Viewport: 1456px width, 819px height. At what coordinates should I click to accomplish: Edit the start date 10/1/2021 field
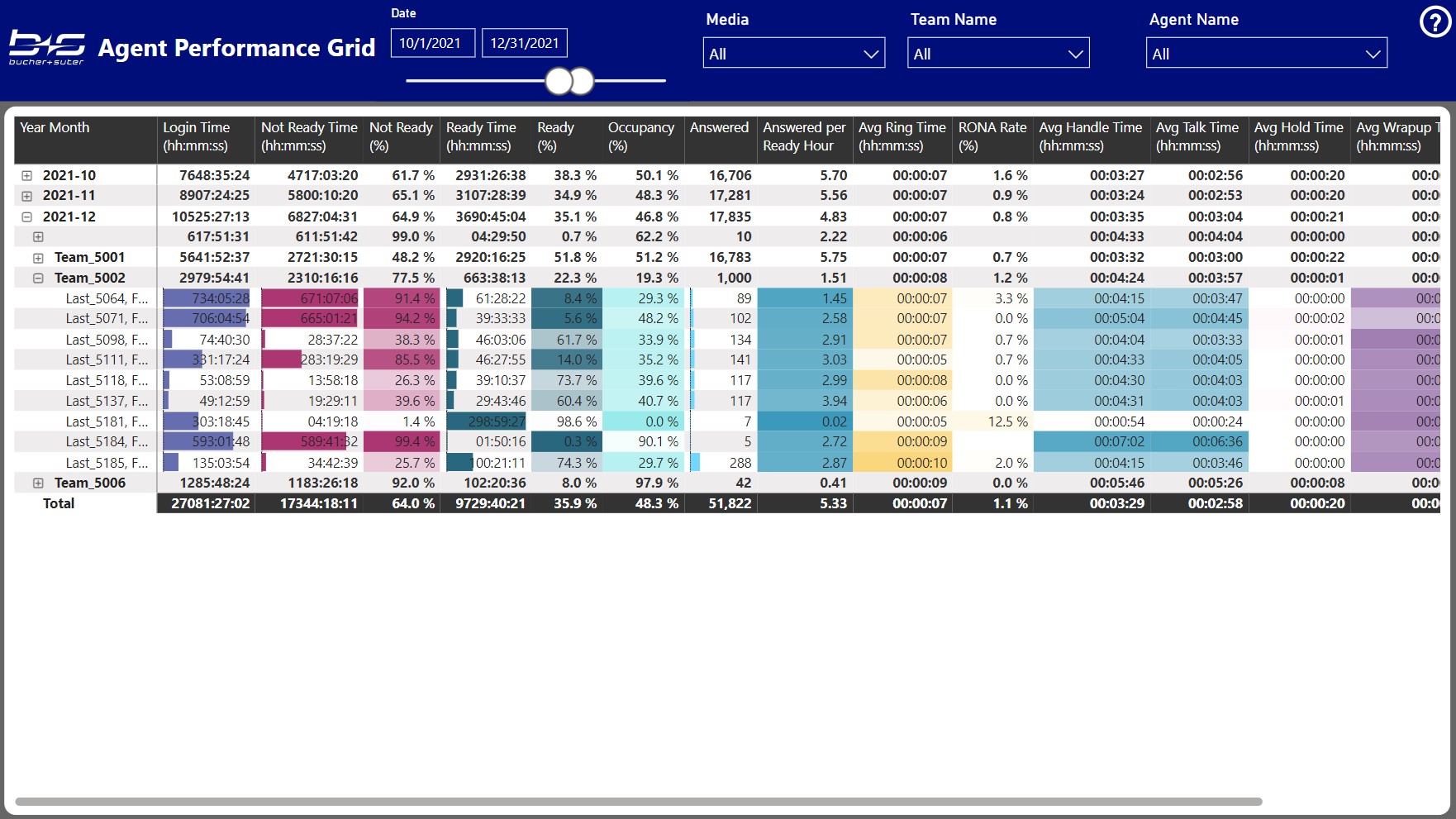point(432,43)
